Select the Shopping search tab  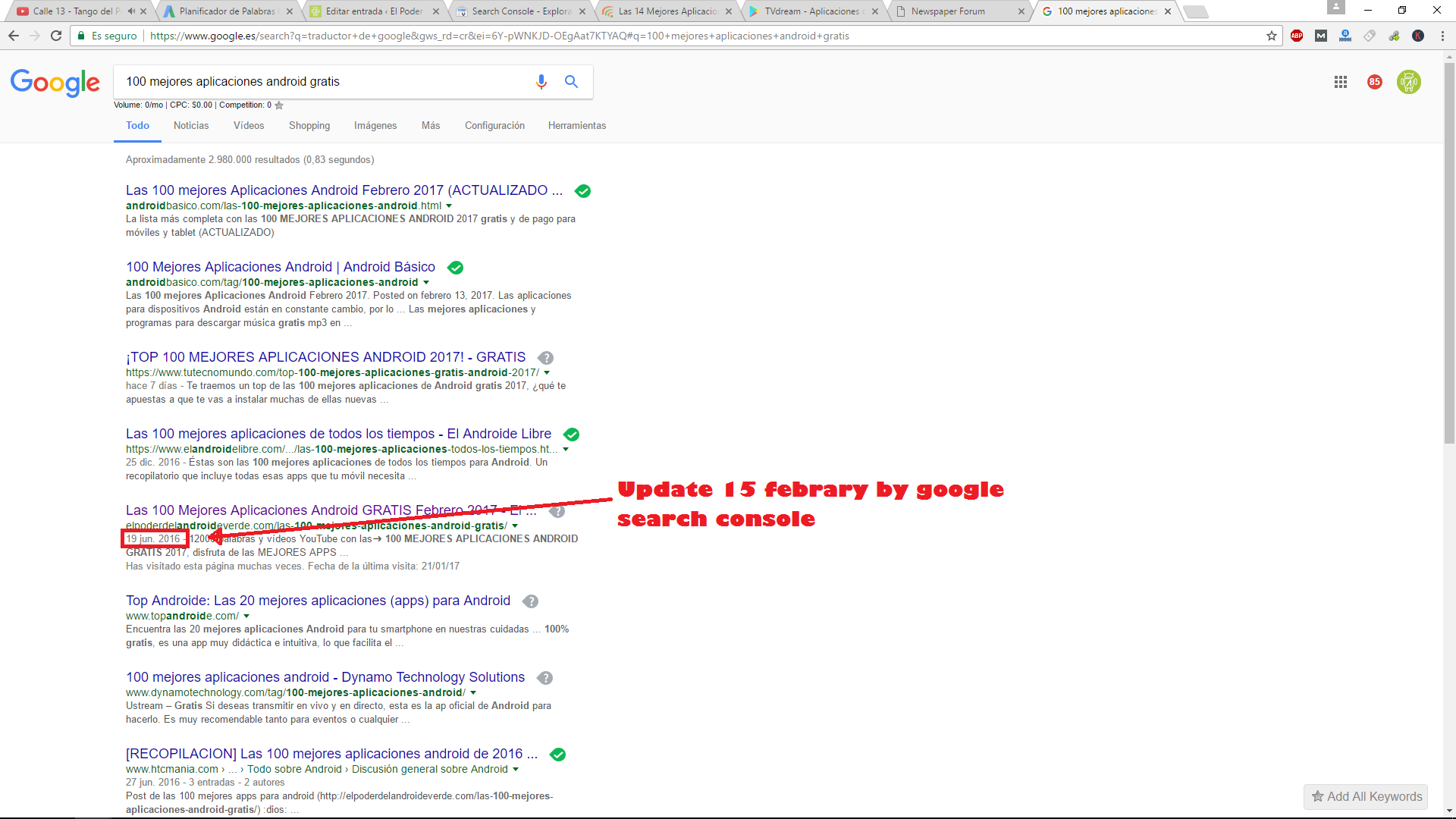pos(309,126)
